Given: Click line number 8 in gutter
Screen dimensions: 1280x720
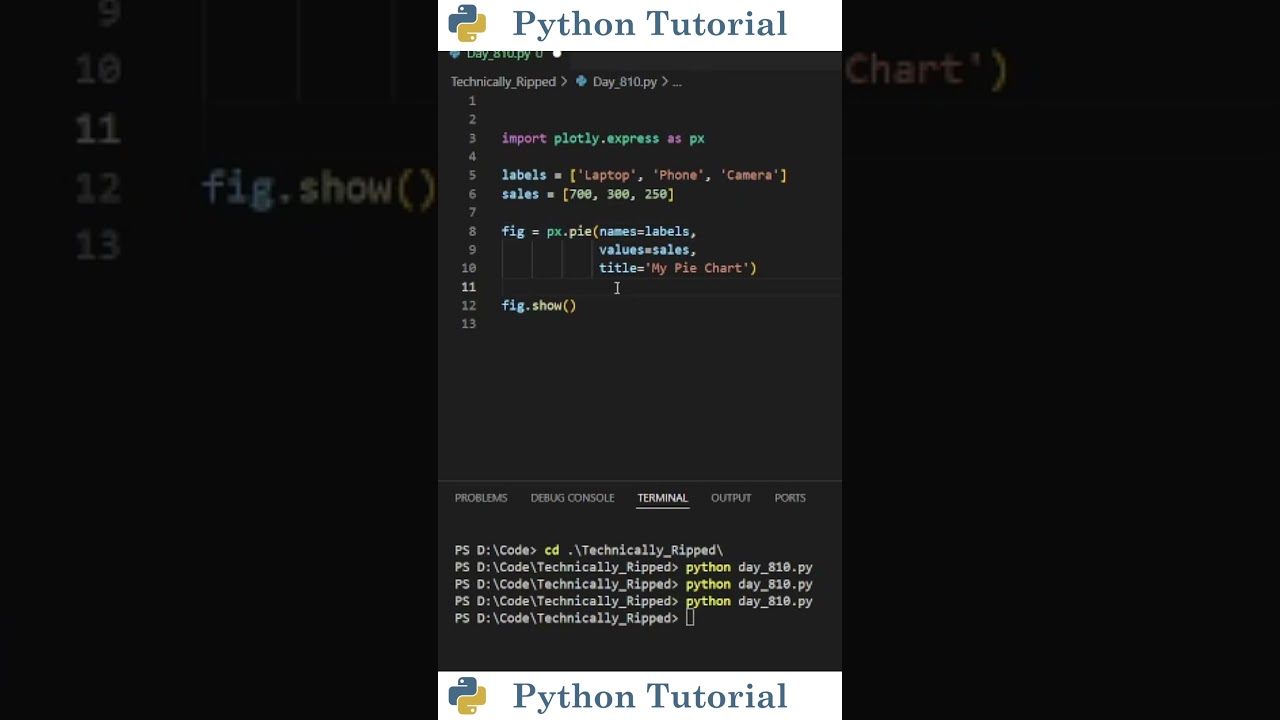Looking at the screenshot, I should pyautogui.click(x=472, y=232).
